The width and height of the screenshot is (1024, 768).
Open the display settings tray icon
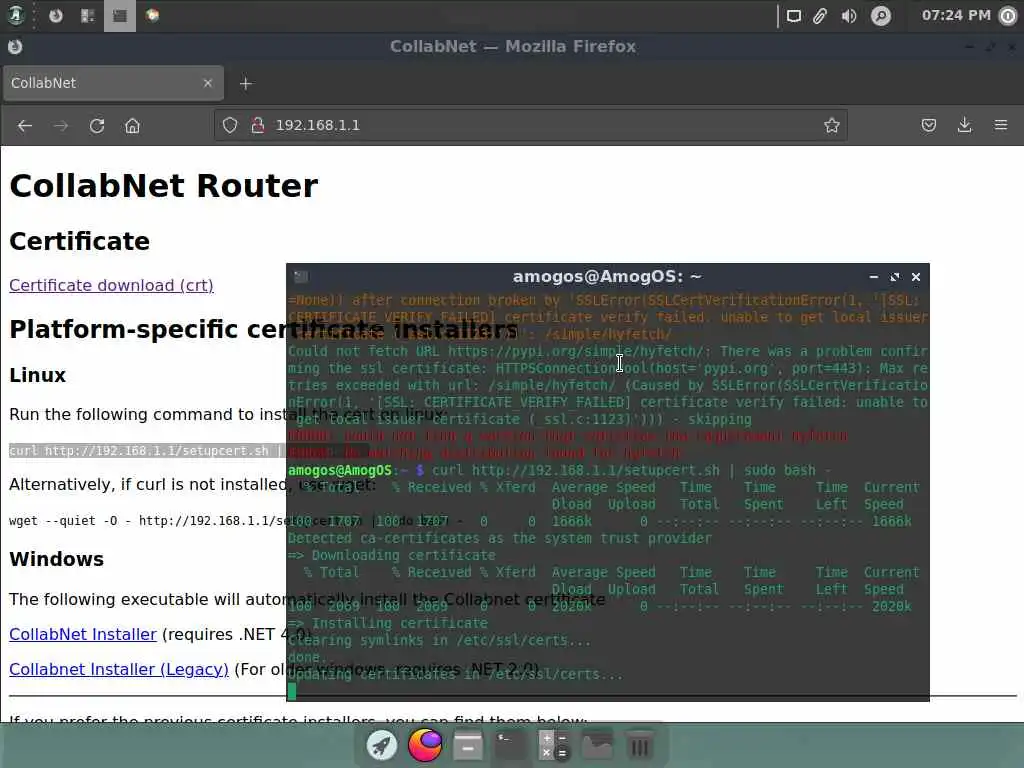click(x=793, y=16)
